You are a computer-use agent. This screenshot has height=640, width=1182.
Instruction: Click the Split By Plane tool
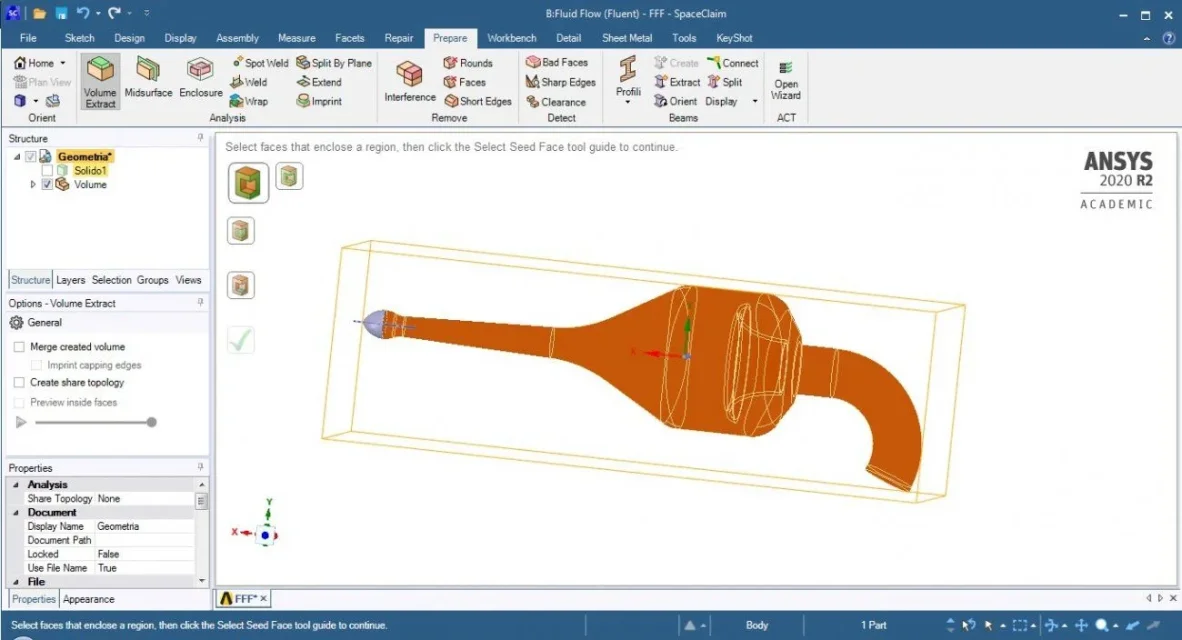pos(334,63)
